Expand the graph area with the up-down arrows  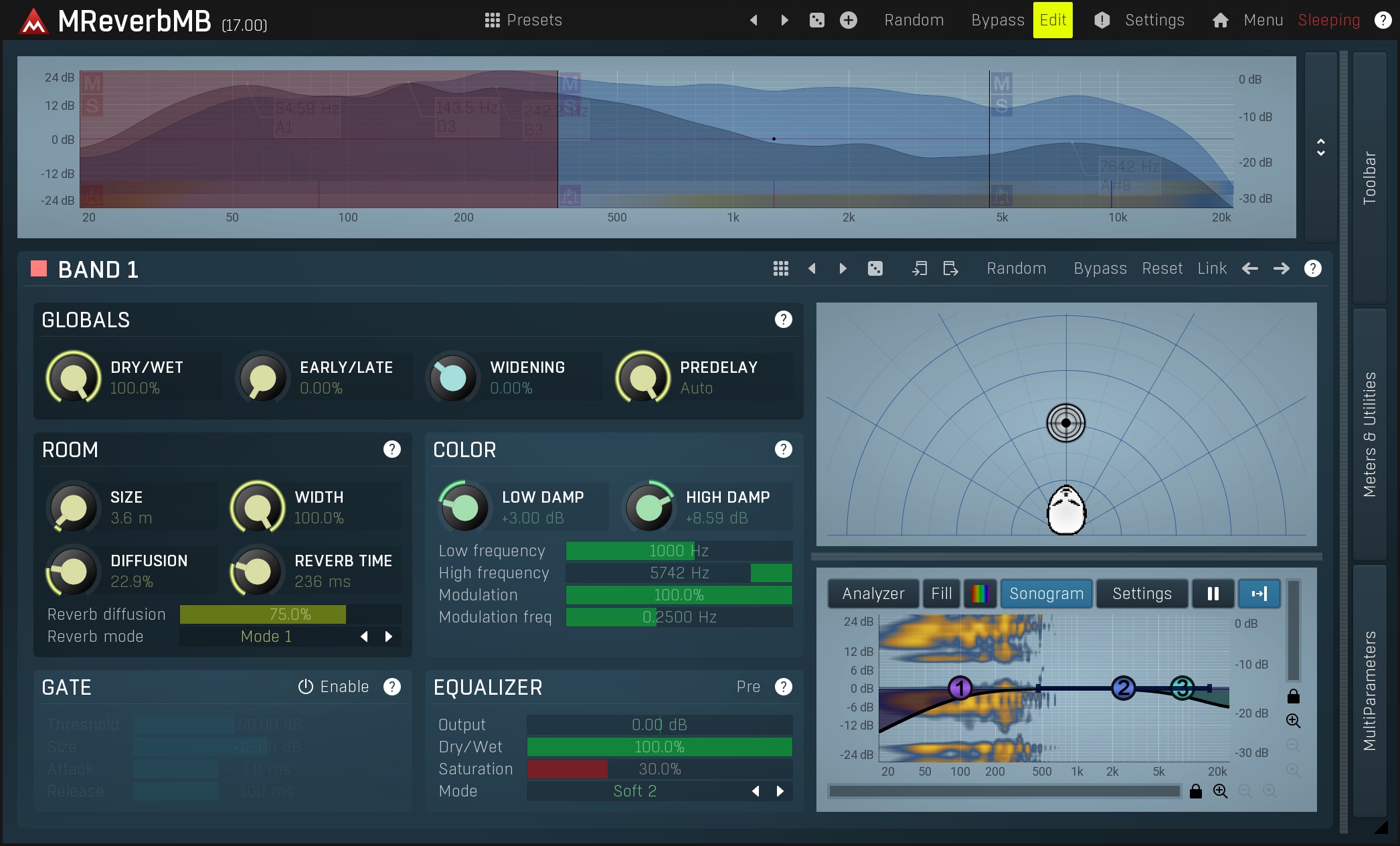pyautogui.click(x=1320, y=147)
